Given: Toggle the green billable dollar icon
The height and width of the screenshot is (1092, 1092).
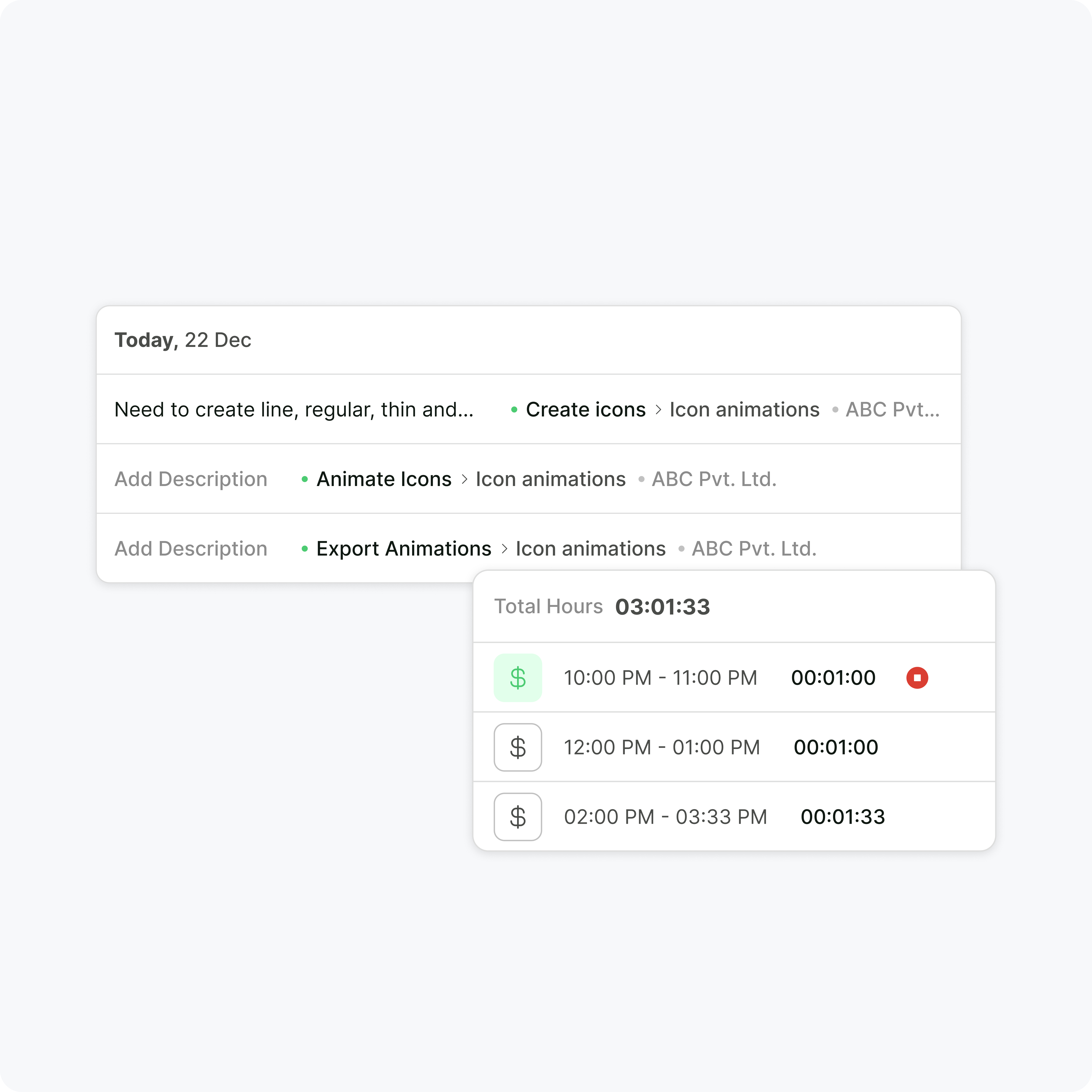Looking at the screenshot, I should 518,678.
